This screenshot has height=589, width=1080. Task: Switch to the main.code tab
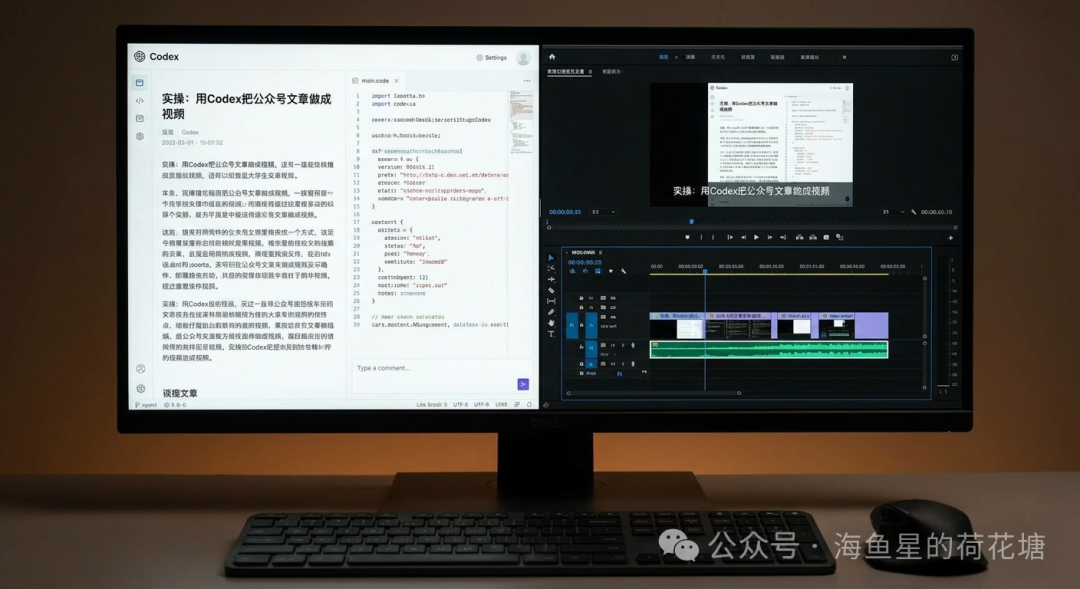tap(375, 81)
